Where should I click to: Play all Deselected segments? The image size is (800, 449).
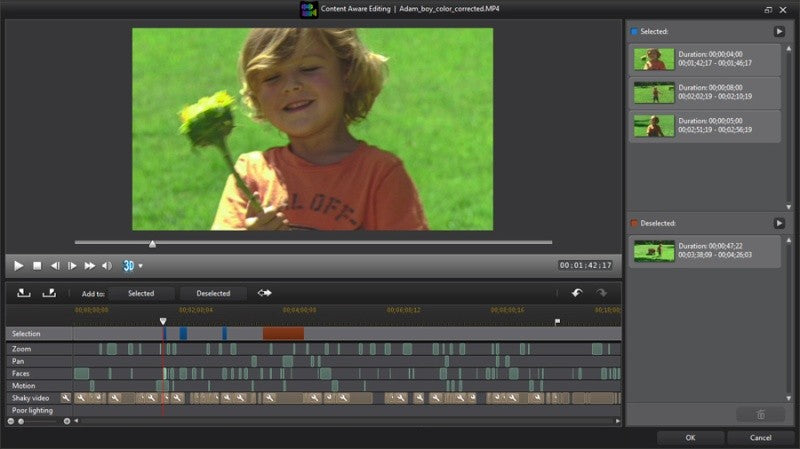click(x=779, y=223)
